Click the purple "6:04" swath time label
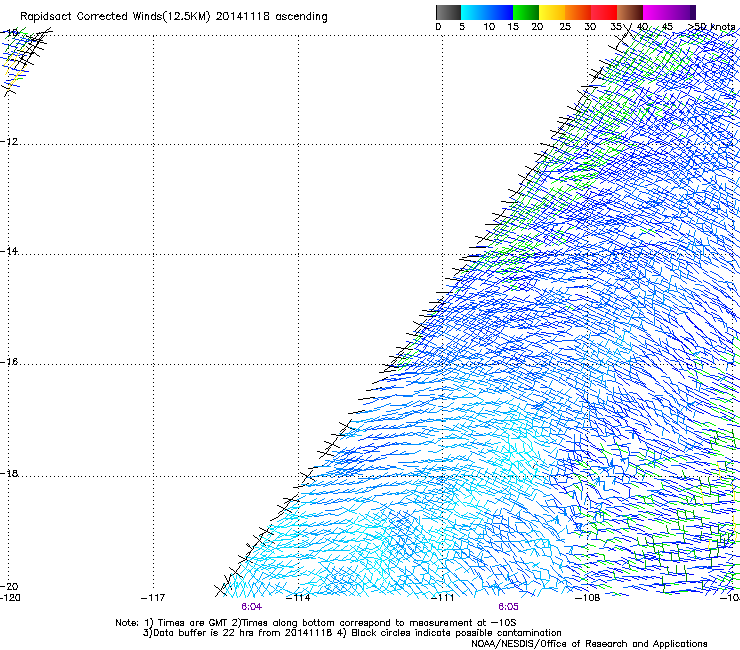 (x=252, y=607)
